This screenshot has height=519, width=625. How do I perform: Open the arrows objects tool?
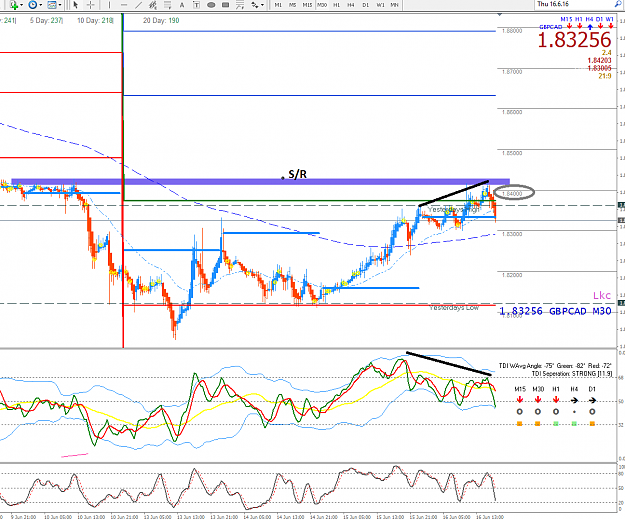click(254, 5)
